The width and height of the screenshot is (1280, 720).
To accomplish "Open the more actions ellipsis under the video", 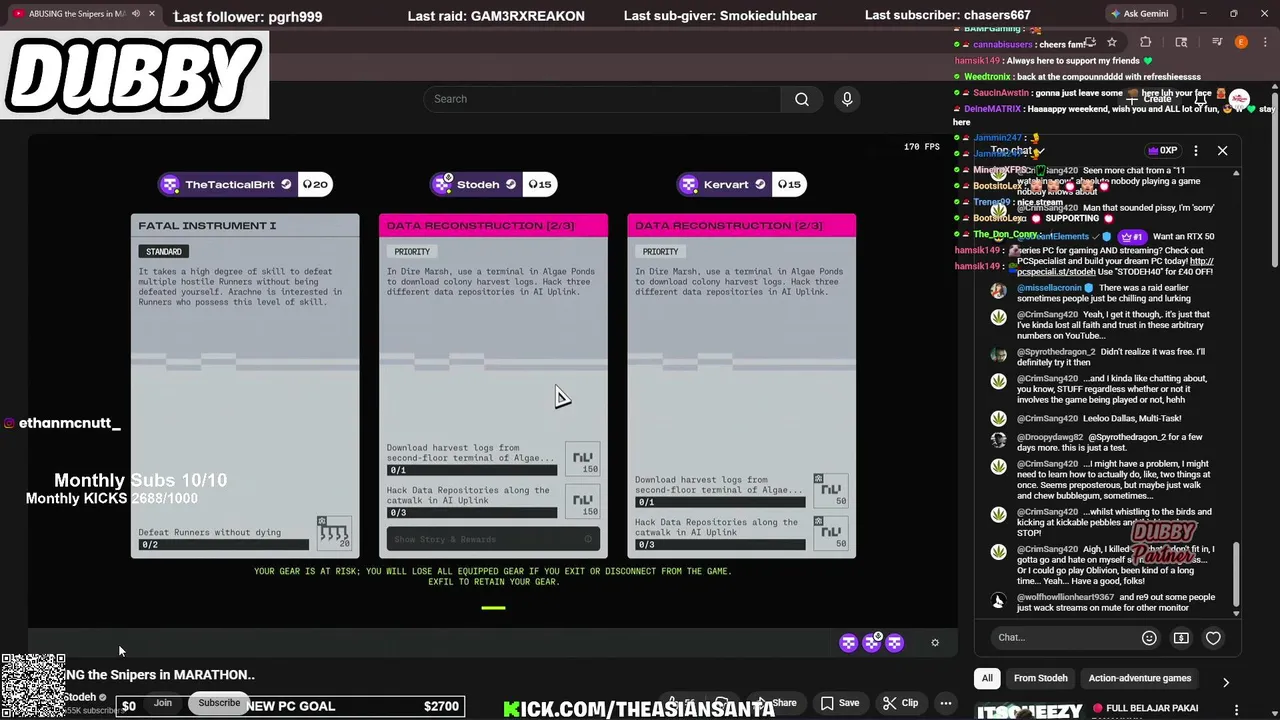I will [945, 703].
